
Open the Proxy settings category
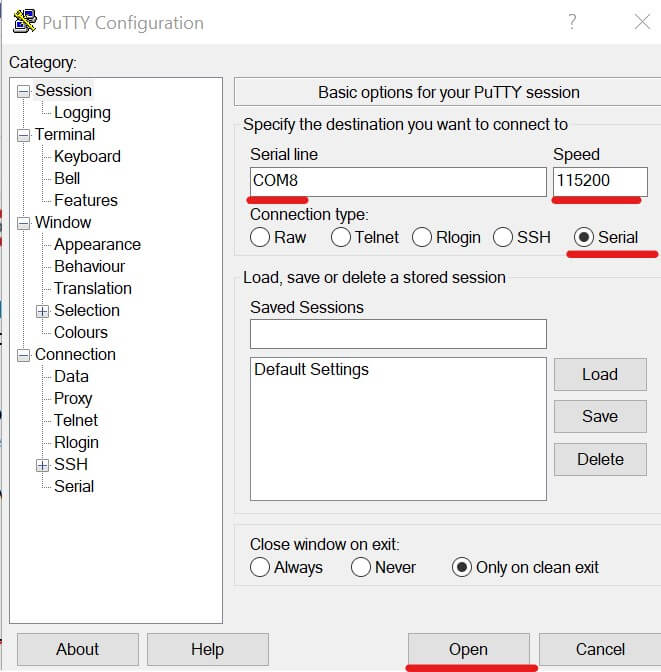point(73,399)
